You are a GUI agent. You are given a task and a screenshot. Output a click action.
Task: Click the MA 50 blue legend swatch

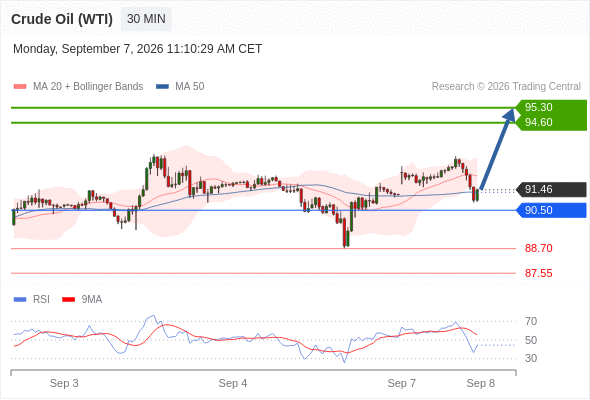162,87
